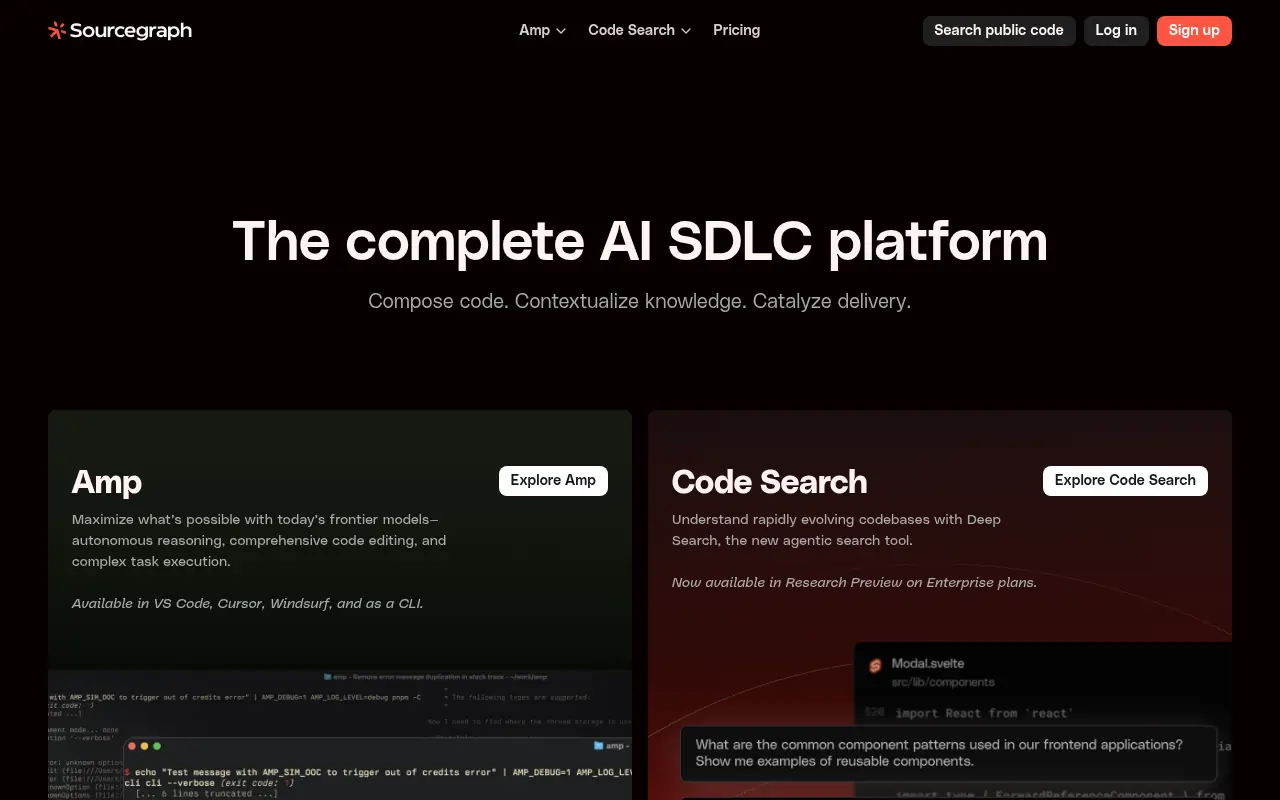Click the yellow dot in terminal window
1280x800 pixels.
(x=144, y=746)
